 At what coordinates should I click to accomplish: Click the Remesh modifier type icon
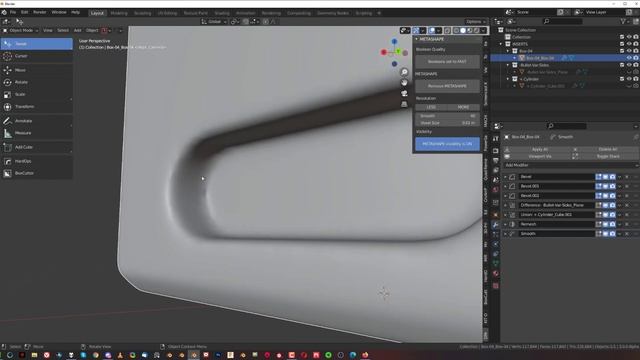pyautogui.click(x=512, y=224)
